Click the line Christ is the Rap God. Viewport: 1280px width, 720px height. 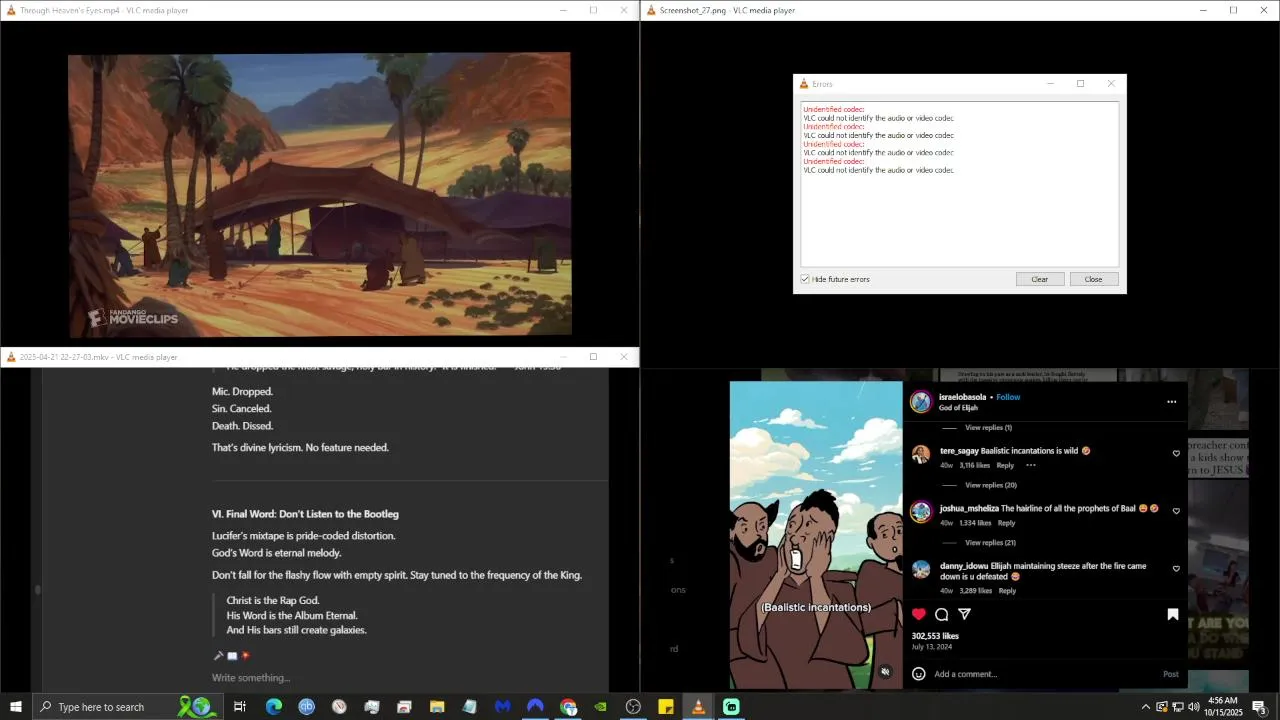[x=273, y=601]
